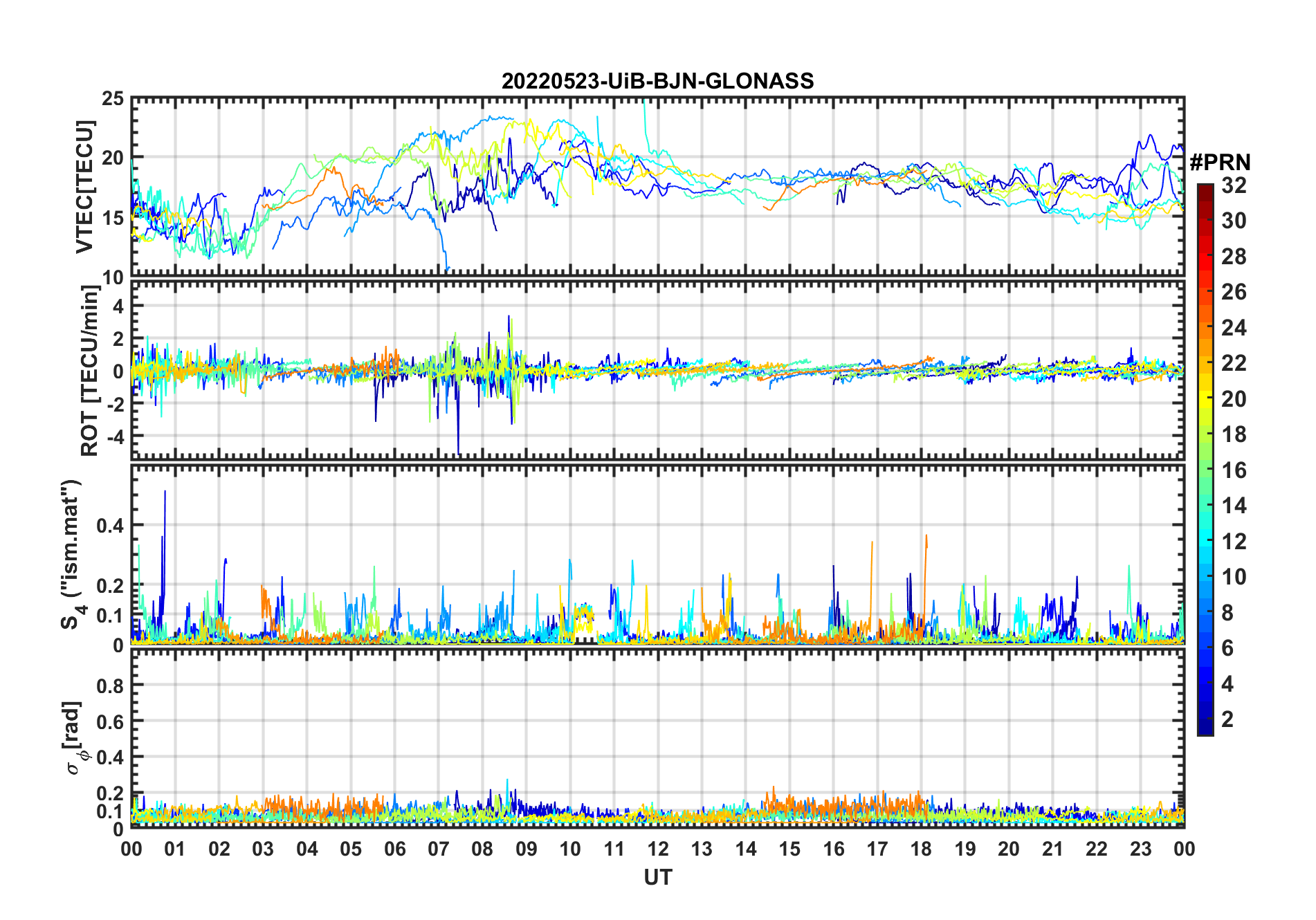Click the plot title 20220523-UiB-BJN-GLONASS
Screen dimensions: 1316x920
tap(657, 81)
